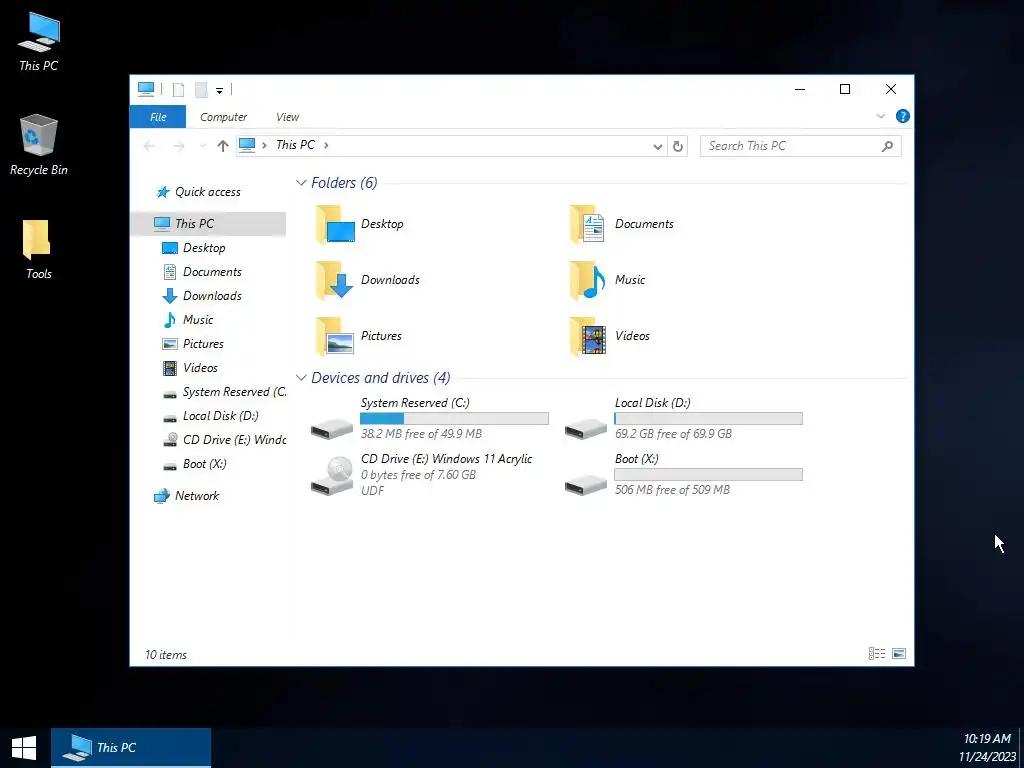
Task: Switch to Details view in status bar
Action: point(876,654)
